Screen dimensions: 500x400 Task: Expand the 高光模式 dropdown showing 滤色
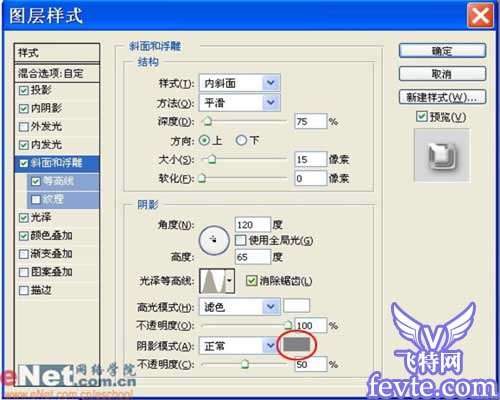(x=240, y=307)
